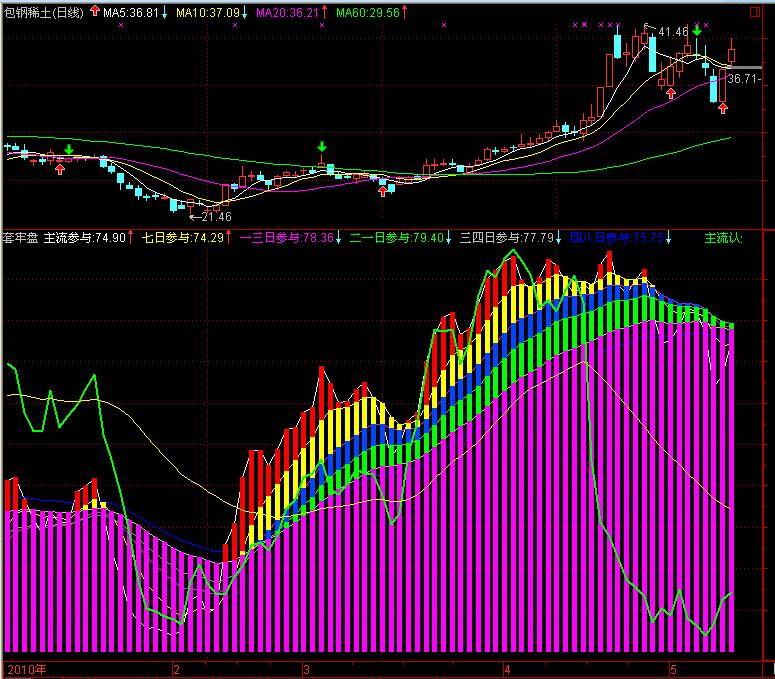Screen dimensions: 775x679
Task: Click the 21.46 low price marker
Action: click(216, 217)
